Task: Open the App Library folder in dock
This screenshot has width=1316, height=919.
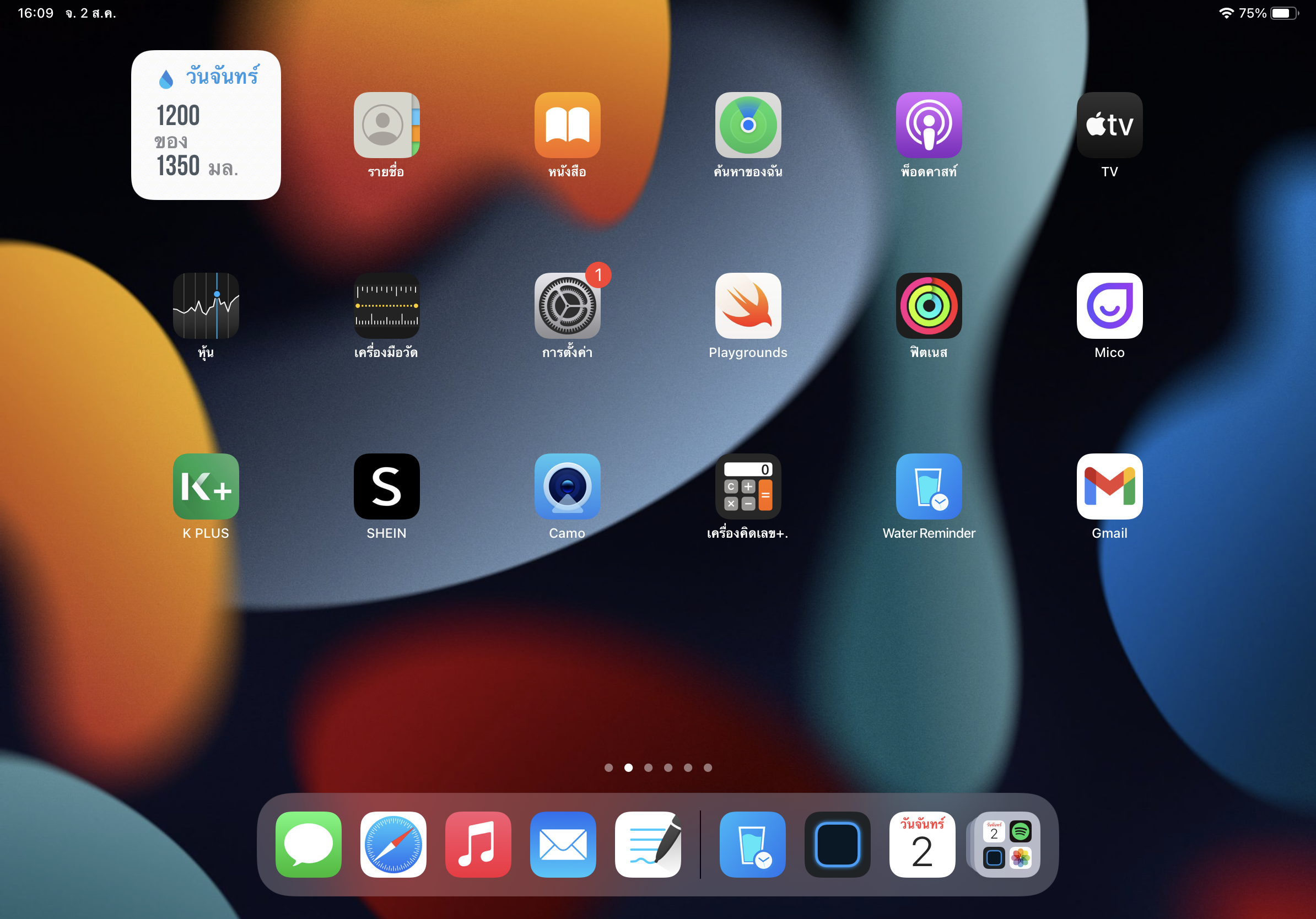Action: pyautogui.click(x=1006, y=844)
